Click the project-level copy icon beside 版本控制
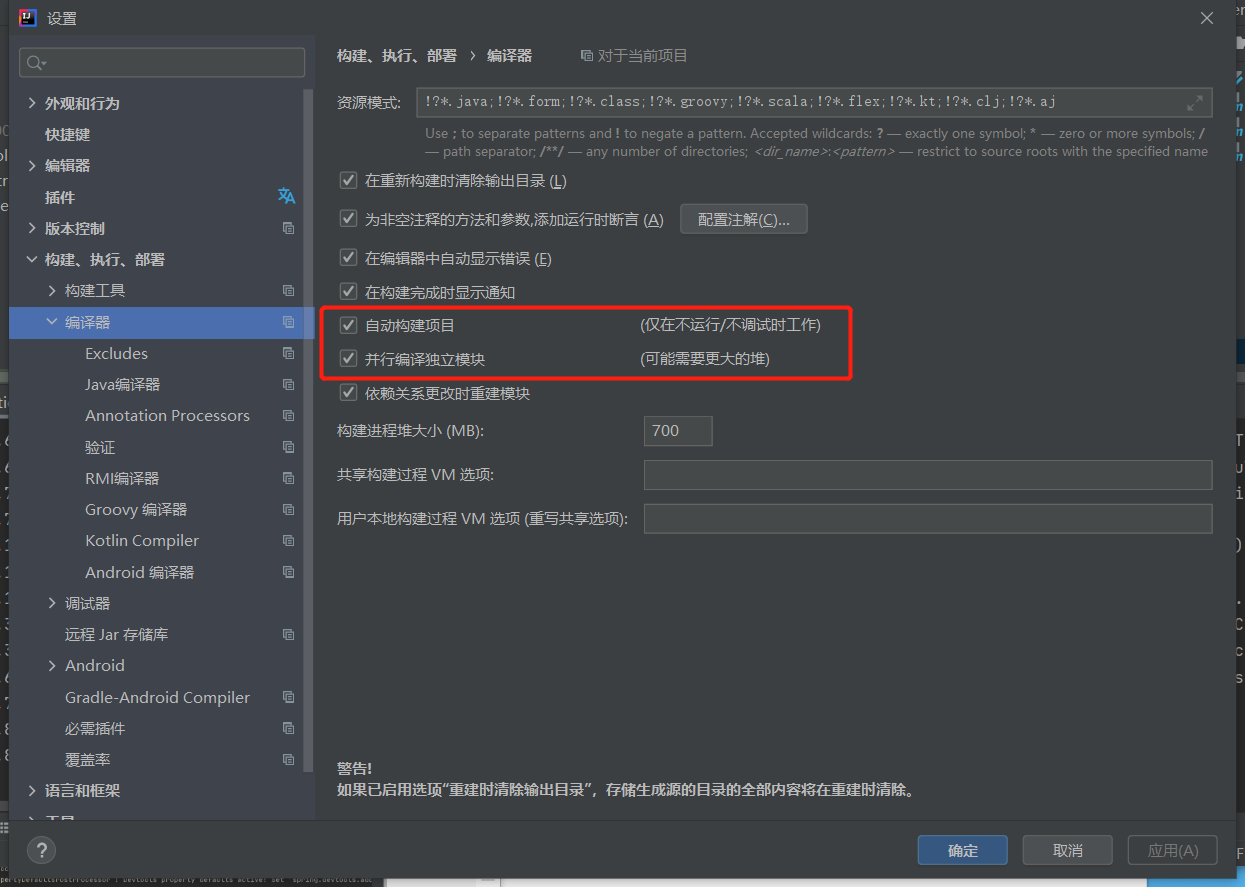The image size is (1245, 887). [x=288, y=228]
